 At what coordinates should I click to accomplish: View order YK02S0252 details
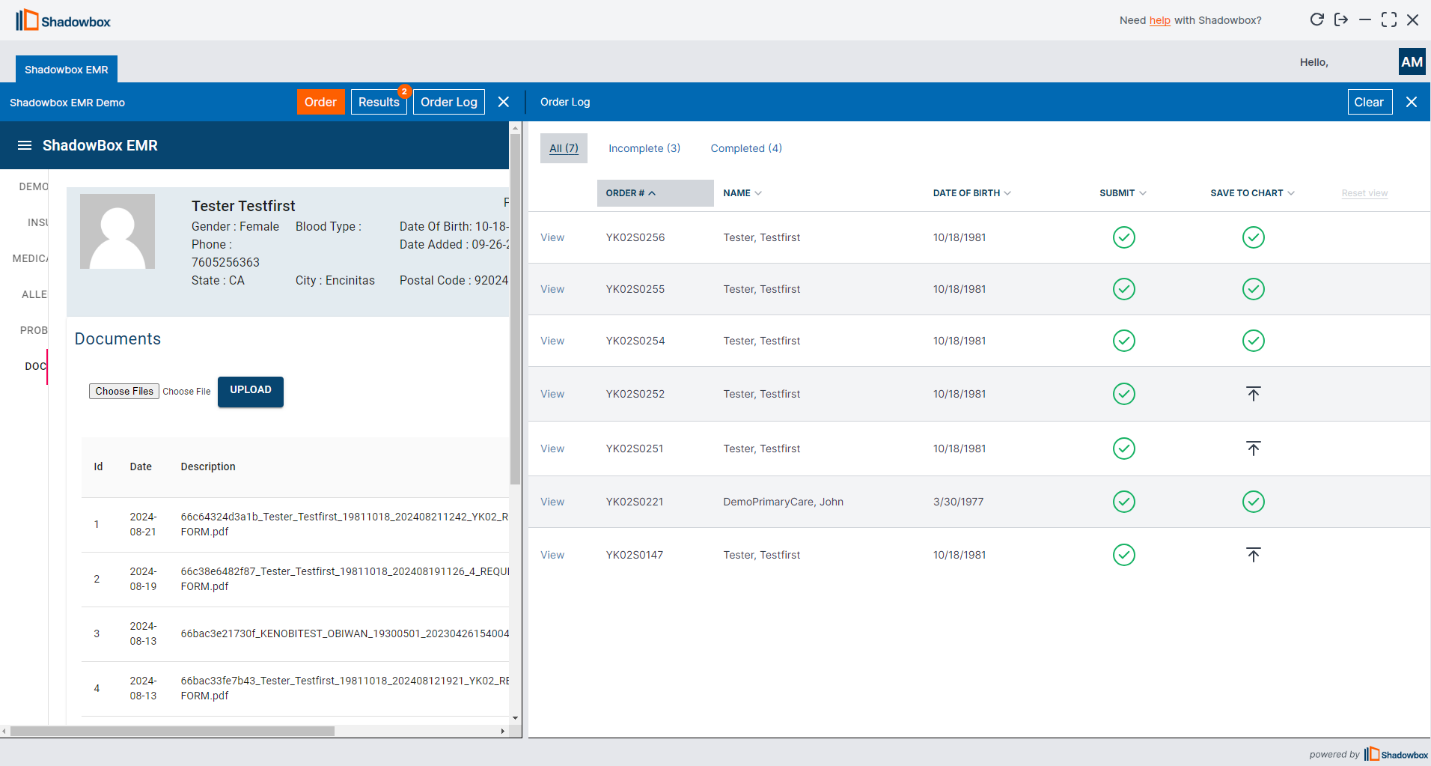[x=552, y=394]
